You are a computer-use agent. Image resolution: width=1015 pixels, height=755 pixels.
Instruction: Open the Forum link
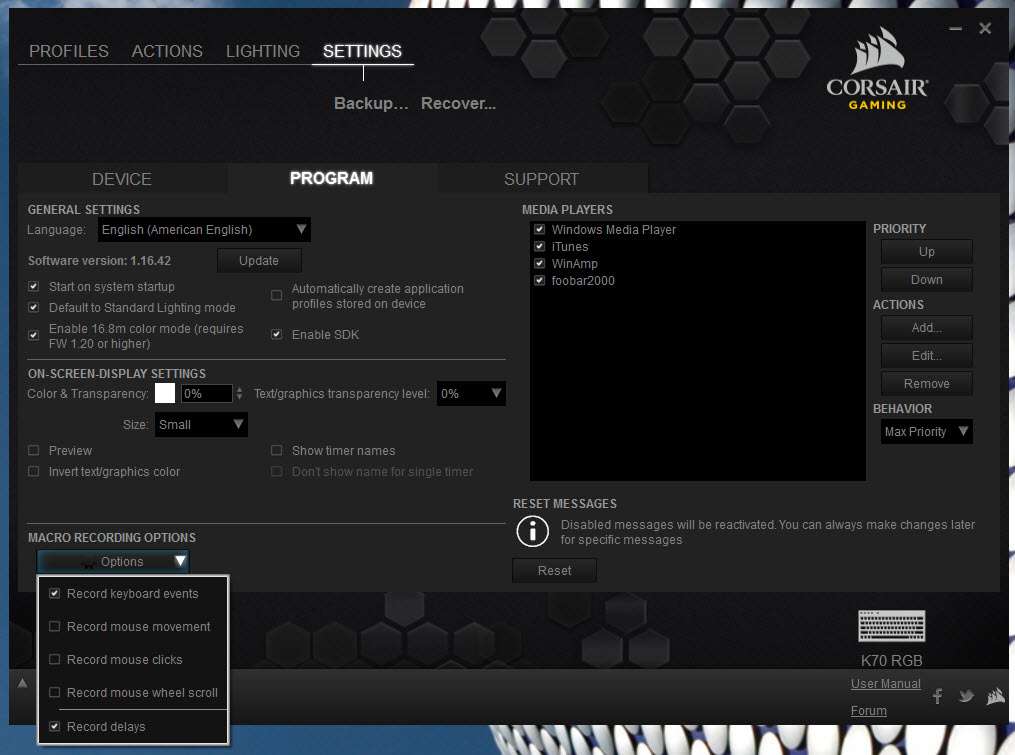pos(869,711)
